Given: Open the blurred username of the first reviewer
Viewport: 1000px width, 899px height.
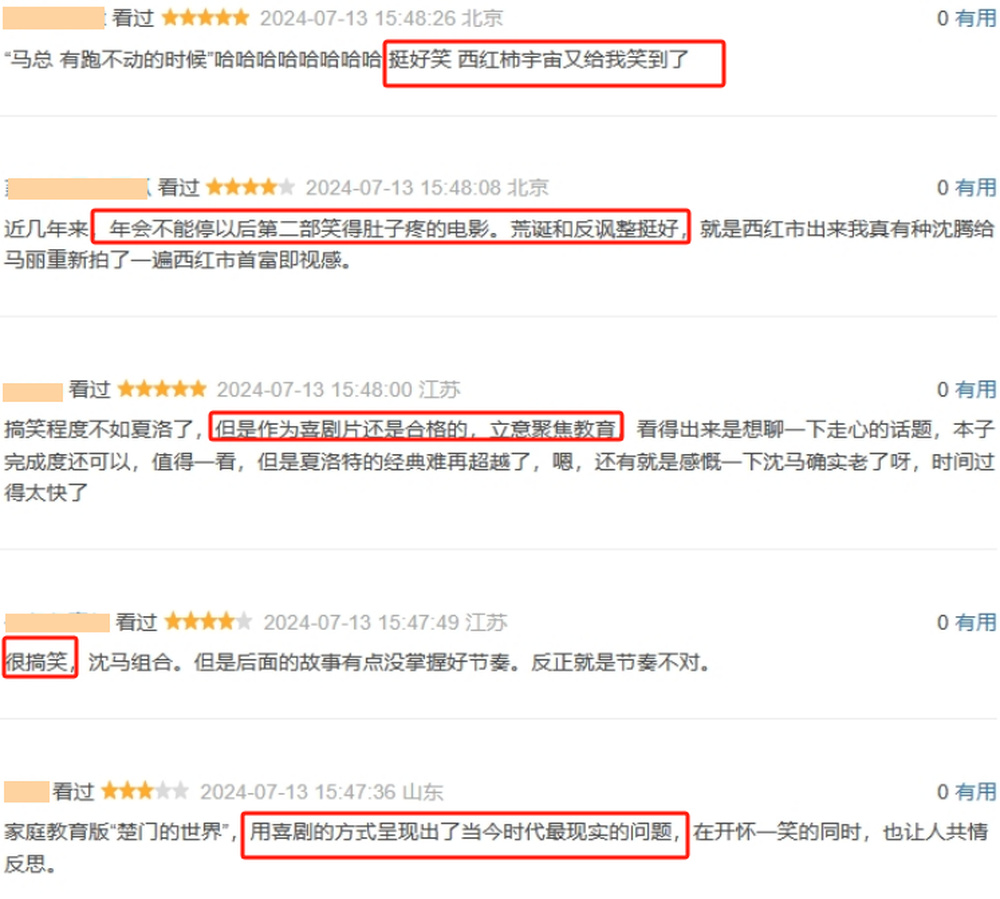Looking at the screenshot, I should pyautogui.click(x=54, y=18).
